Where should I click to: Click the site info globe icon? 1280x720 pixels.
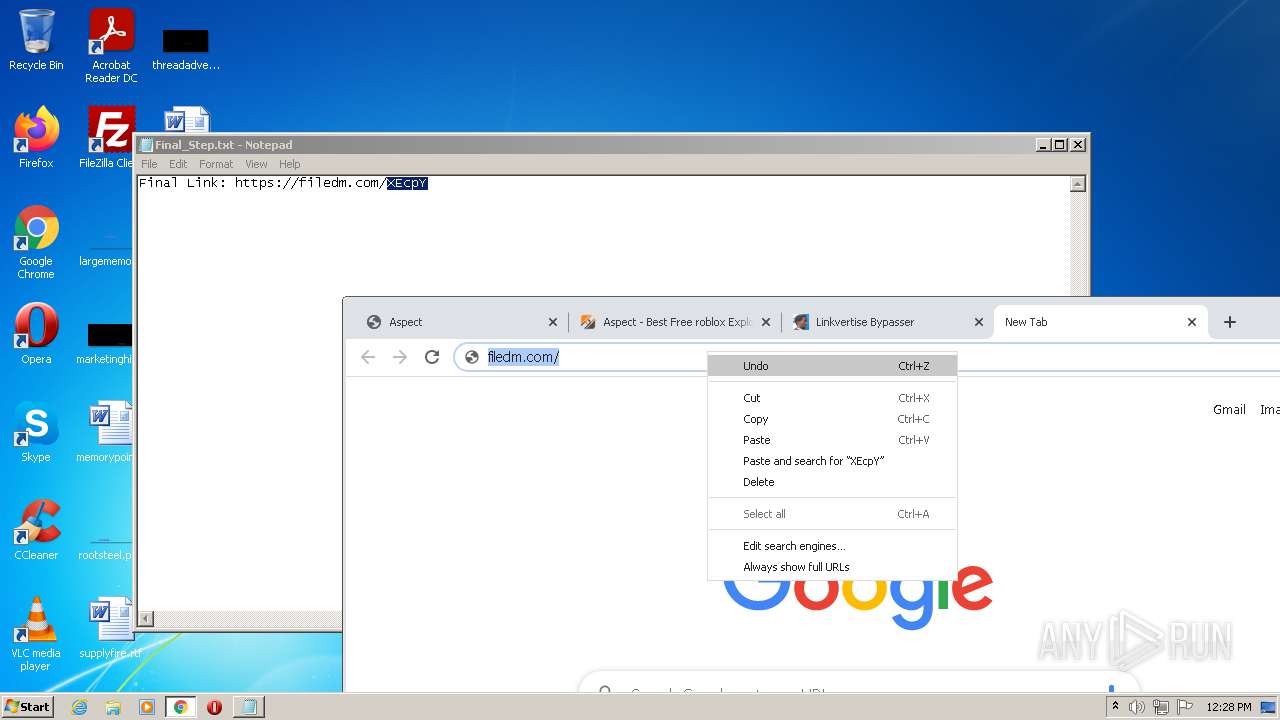pyautogui.click(x=472, y=357)
